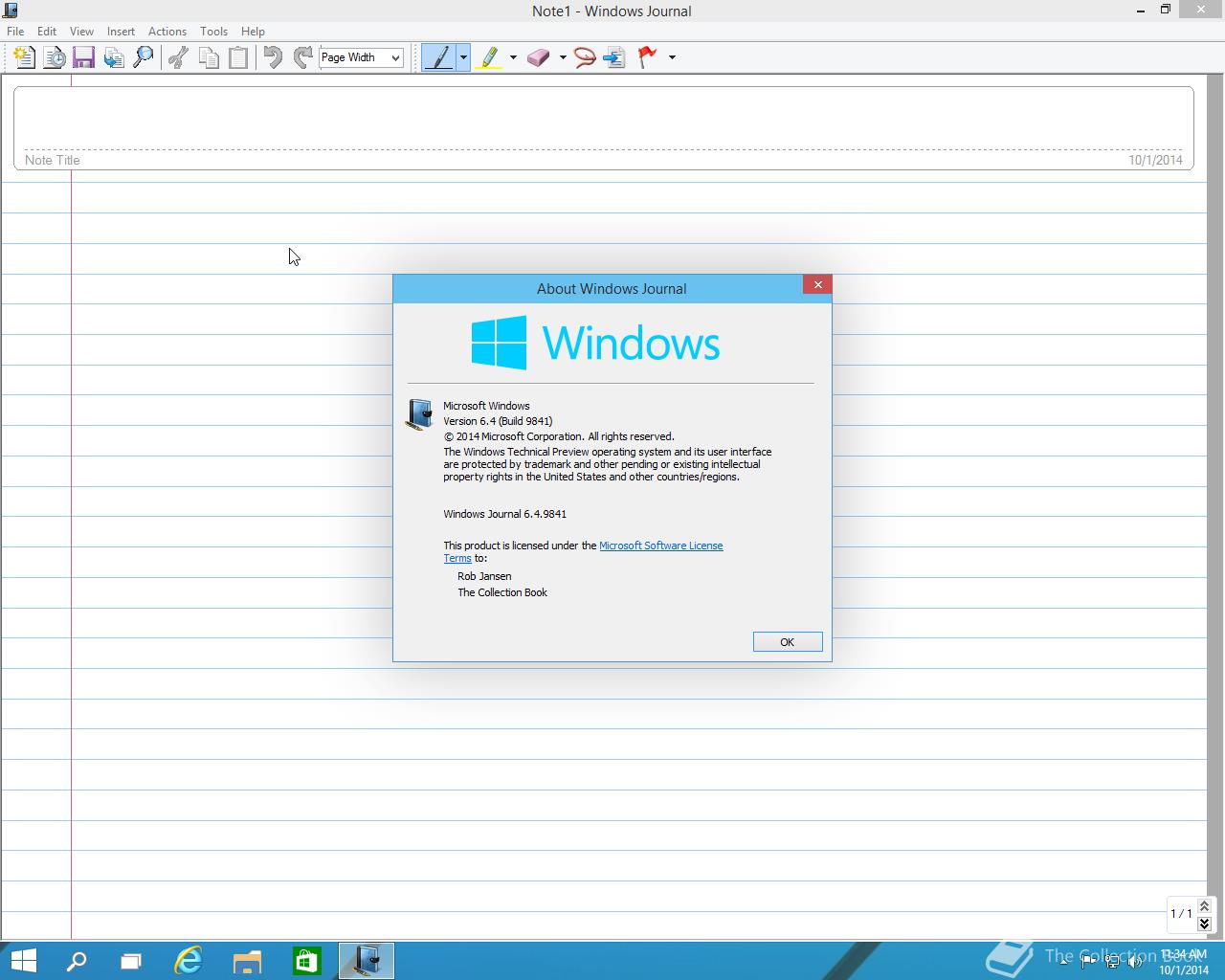The height and width of the screenshot is (980, 1225).
Task: Click the volume speaker tray icon
Action: pos(1136,961)
